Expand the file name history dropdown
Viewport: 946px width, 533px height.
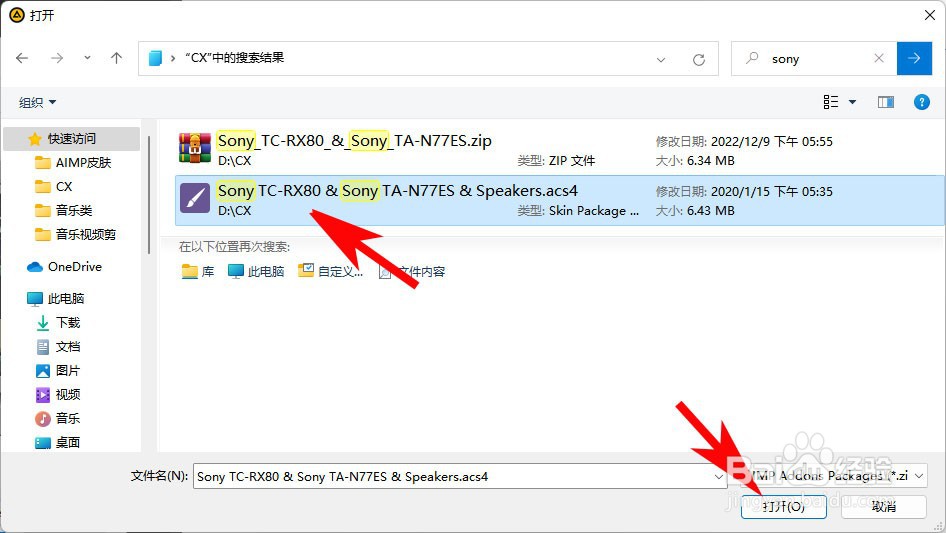pyautogui.click(x=719, y=476)
